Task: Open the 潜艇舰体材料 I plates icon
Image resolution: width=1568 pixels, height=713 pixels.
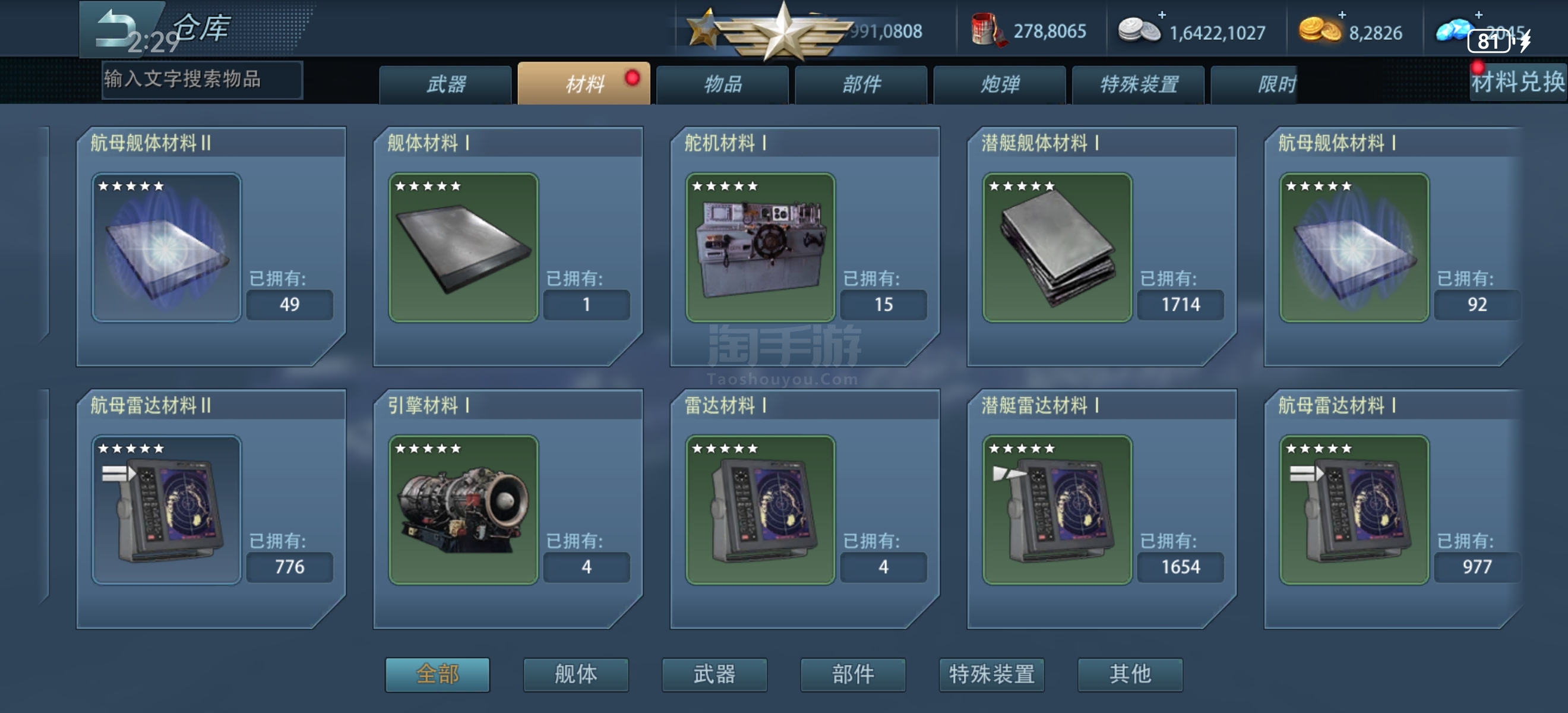Action: (x=1057, y=247)
